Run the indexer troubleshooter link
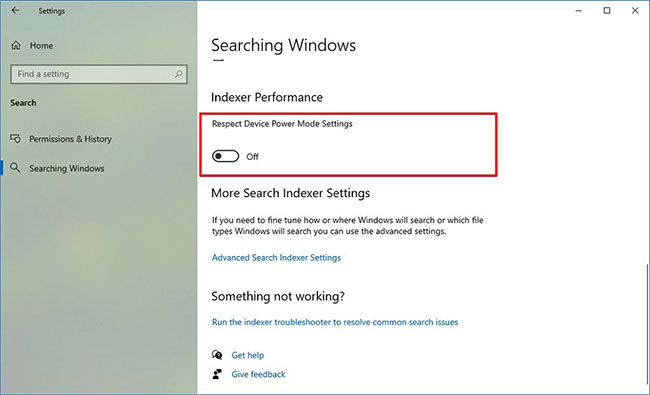 pos(335,322)
